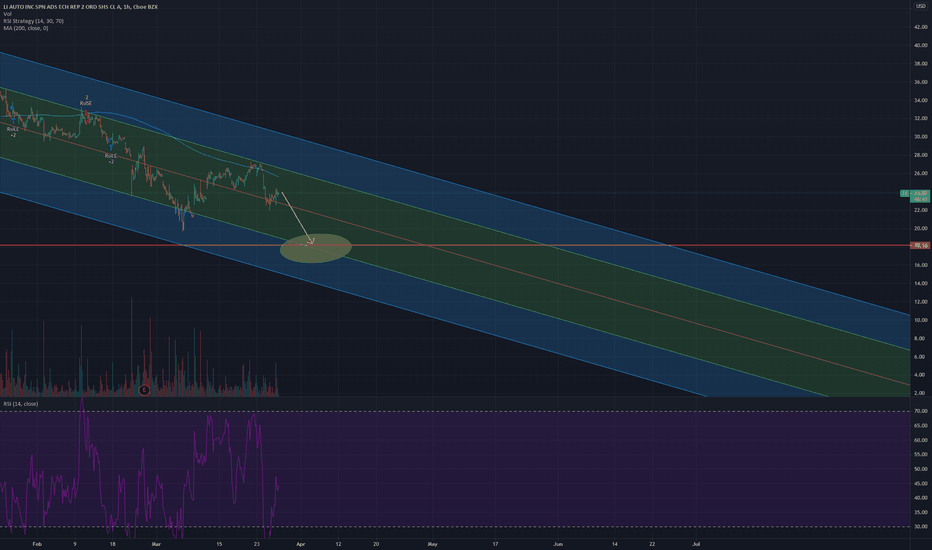This screenshot has height=550, width=932.
Task: Open the USD currency selector
Action: [921, 6]
